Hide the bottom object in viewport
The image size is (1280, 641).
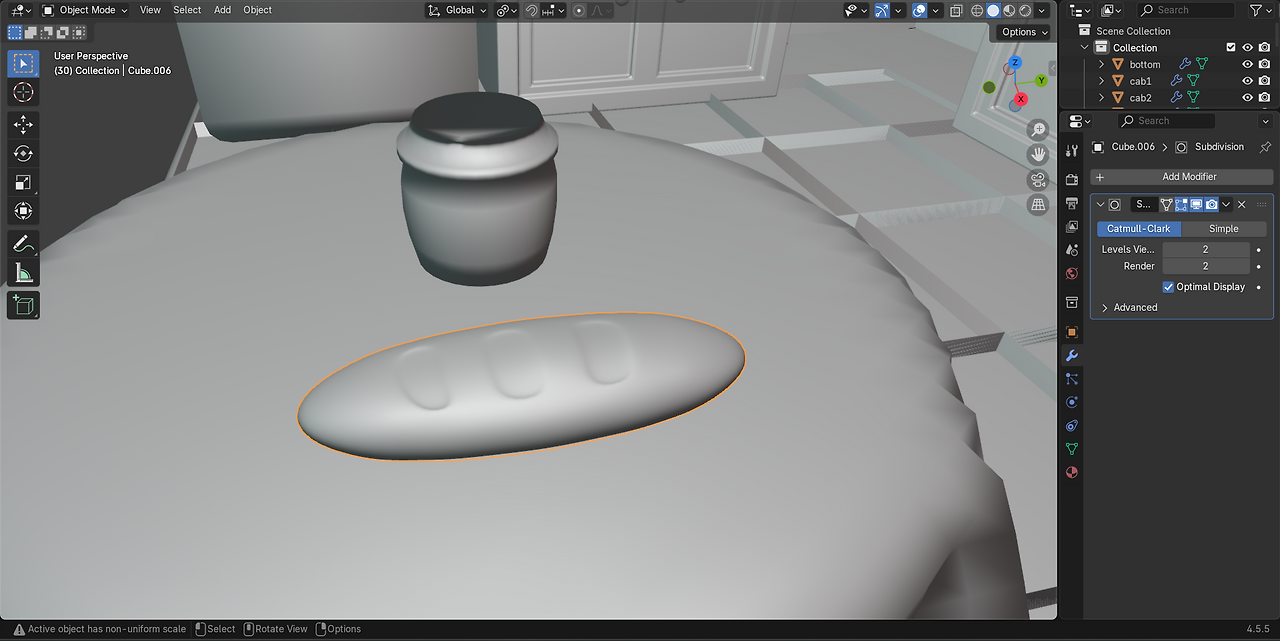click(x=1247, y=64)
